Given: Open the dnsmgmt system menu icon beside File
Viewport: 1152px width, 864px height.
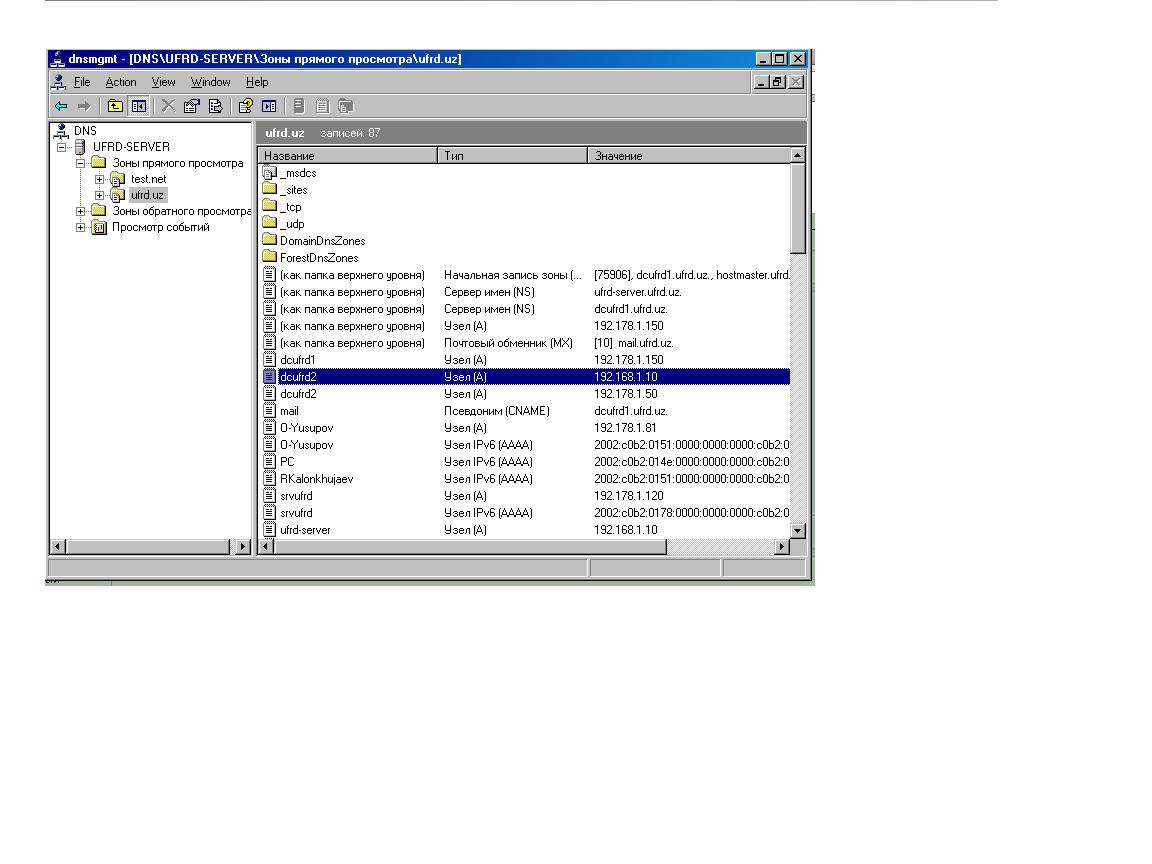Looking at the screenshot, I should [59, 82].
